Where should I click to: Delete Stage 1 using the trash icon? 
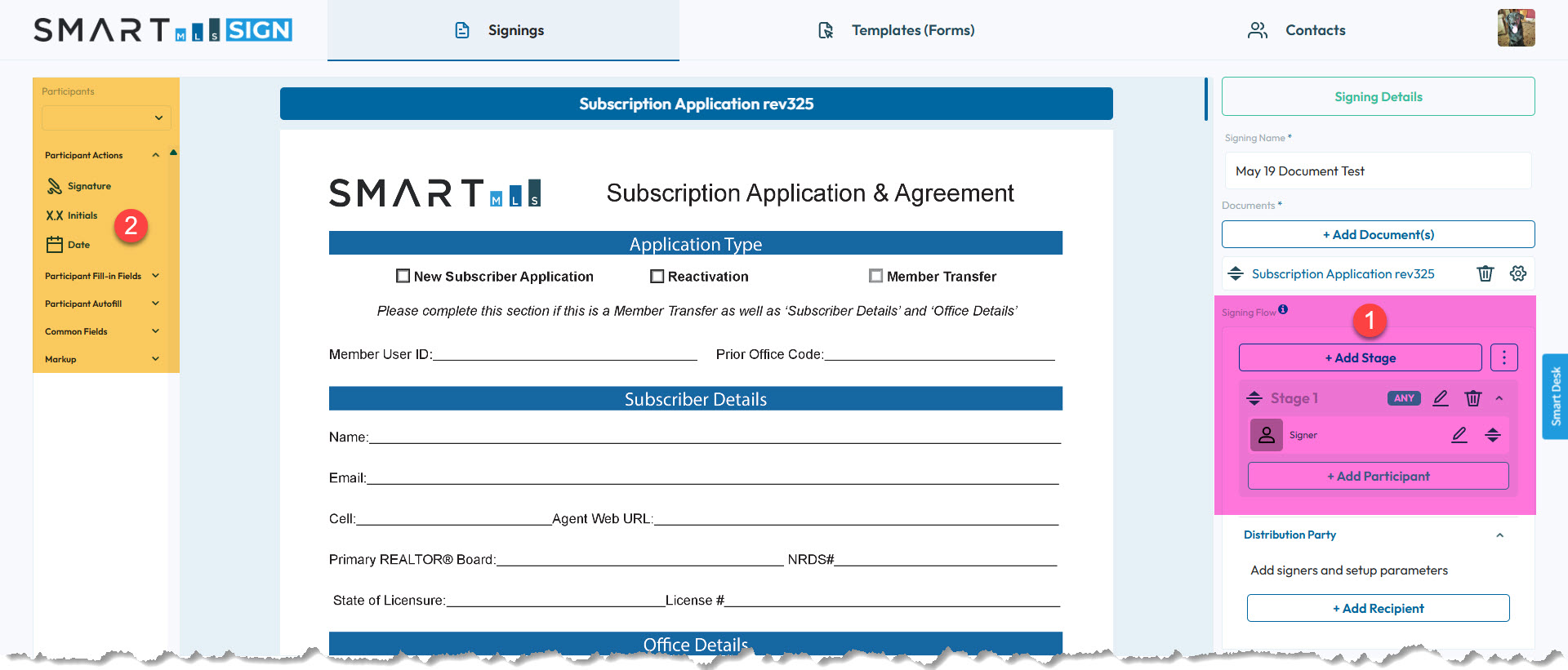point(1472,398)
